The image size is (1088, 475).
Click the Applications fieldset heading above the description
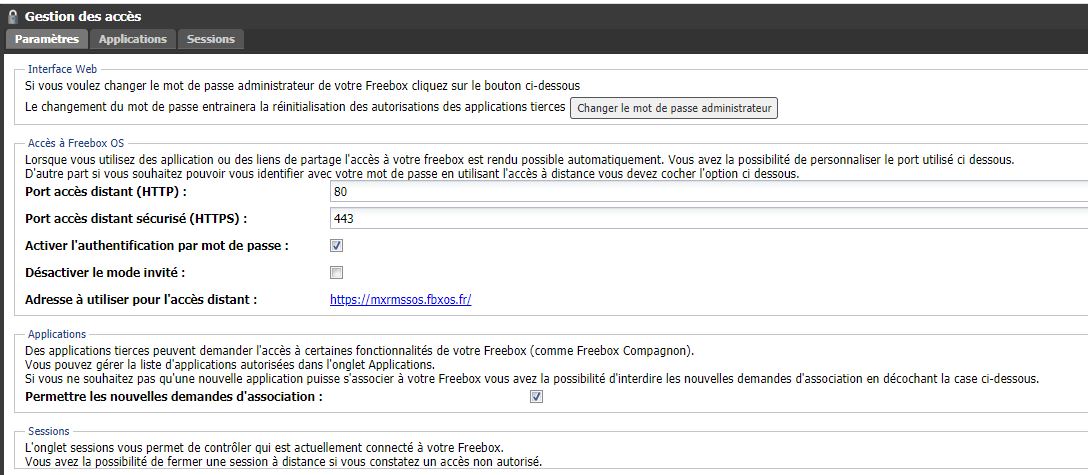[57, 333]
